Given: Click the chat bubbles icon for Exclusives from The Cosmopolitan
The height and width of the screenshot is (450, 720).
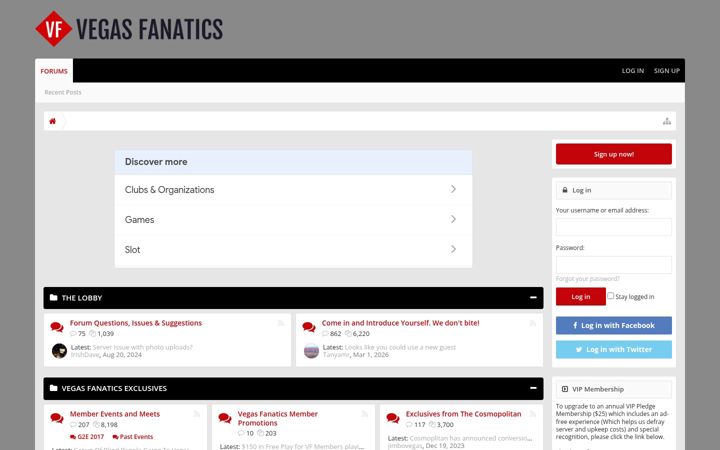Looking at the screenshot, I should (x=393, y=418).
